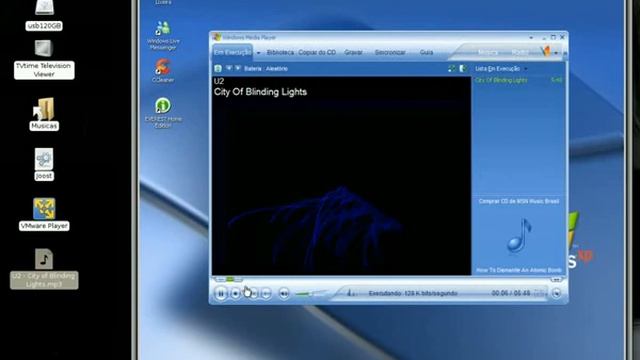Open the Música online store tab
Screen dimensions: 640x360
[488, 52]
